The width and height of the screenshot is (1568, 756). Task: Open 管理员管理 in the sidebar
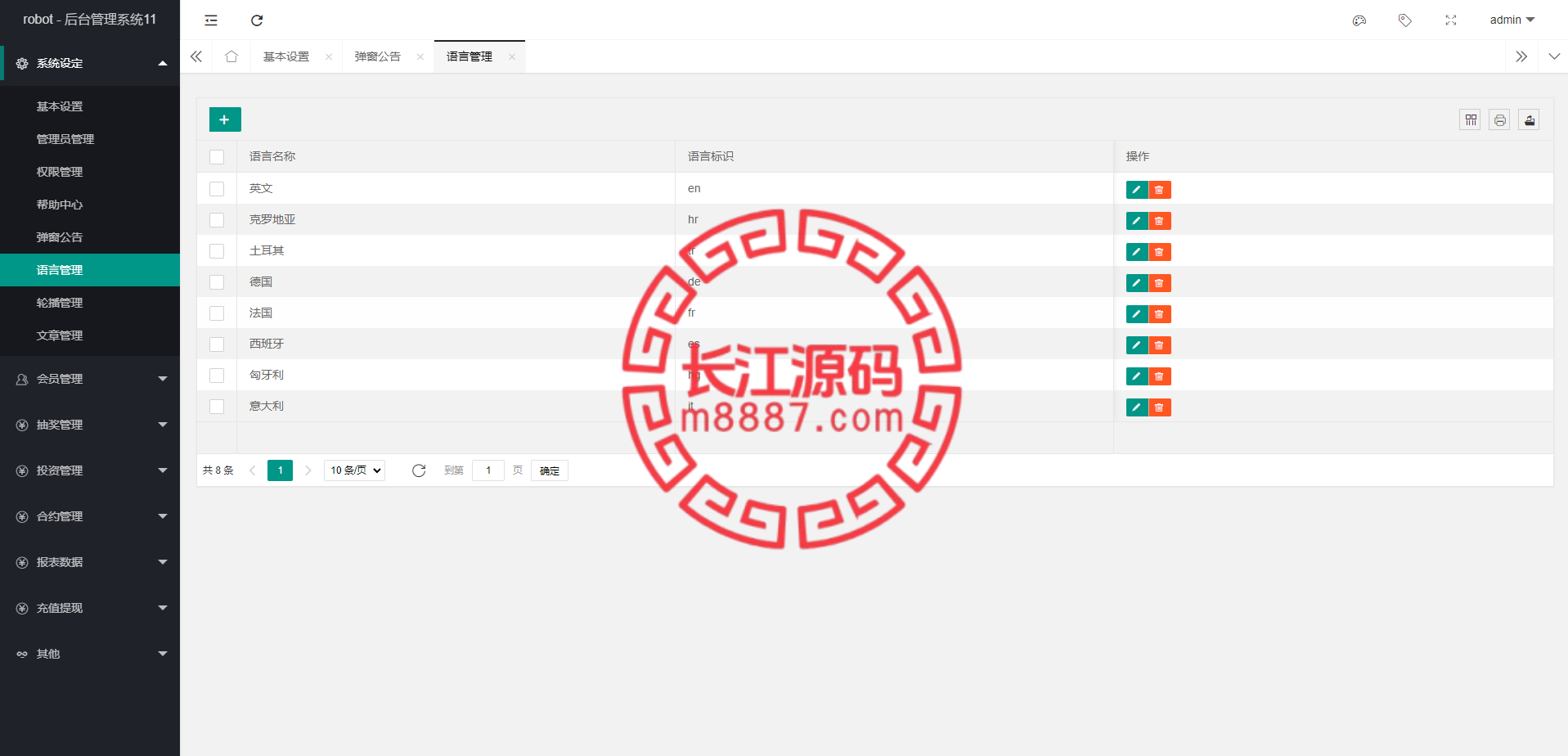click(x=90, y=139)
